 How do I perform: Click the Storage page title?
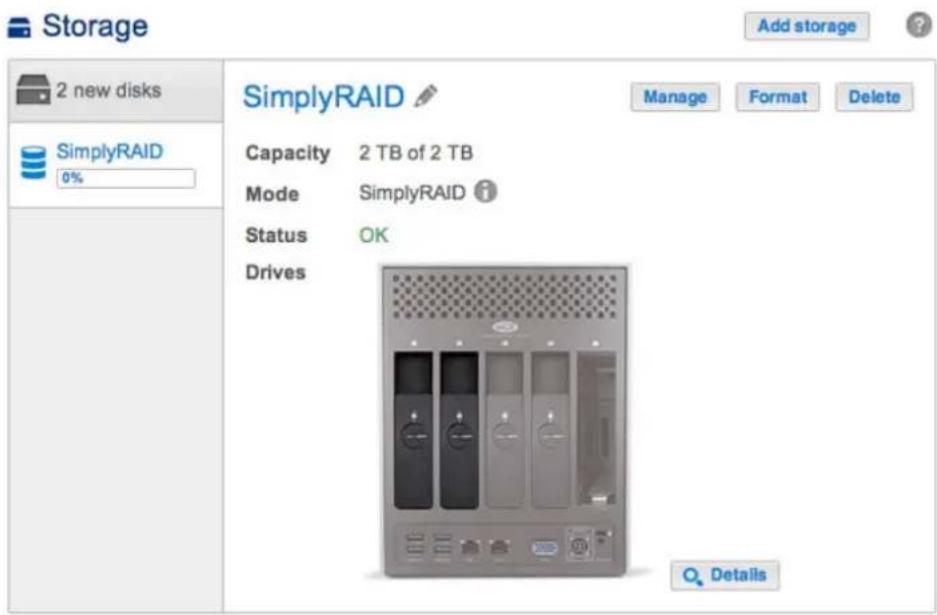click(95, 26)
